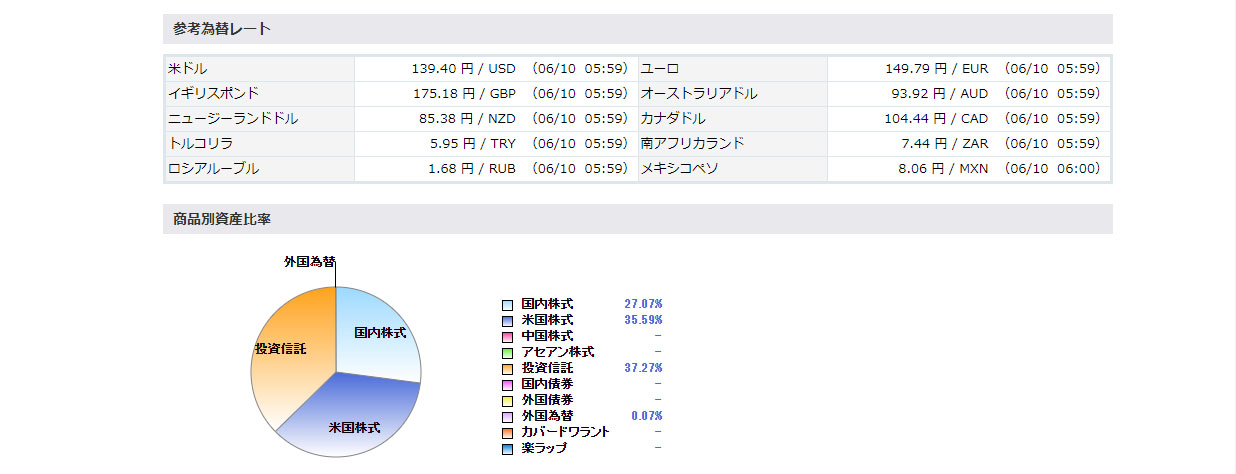Click the 0.07% value for 外国為替
This screenshot has width=1236, height=474.
point(646,416)
